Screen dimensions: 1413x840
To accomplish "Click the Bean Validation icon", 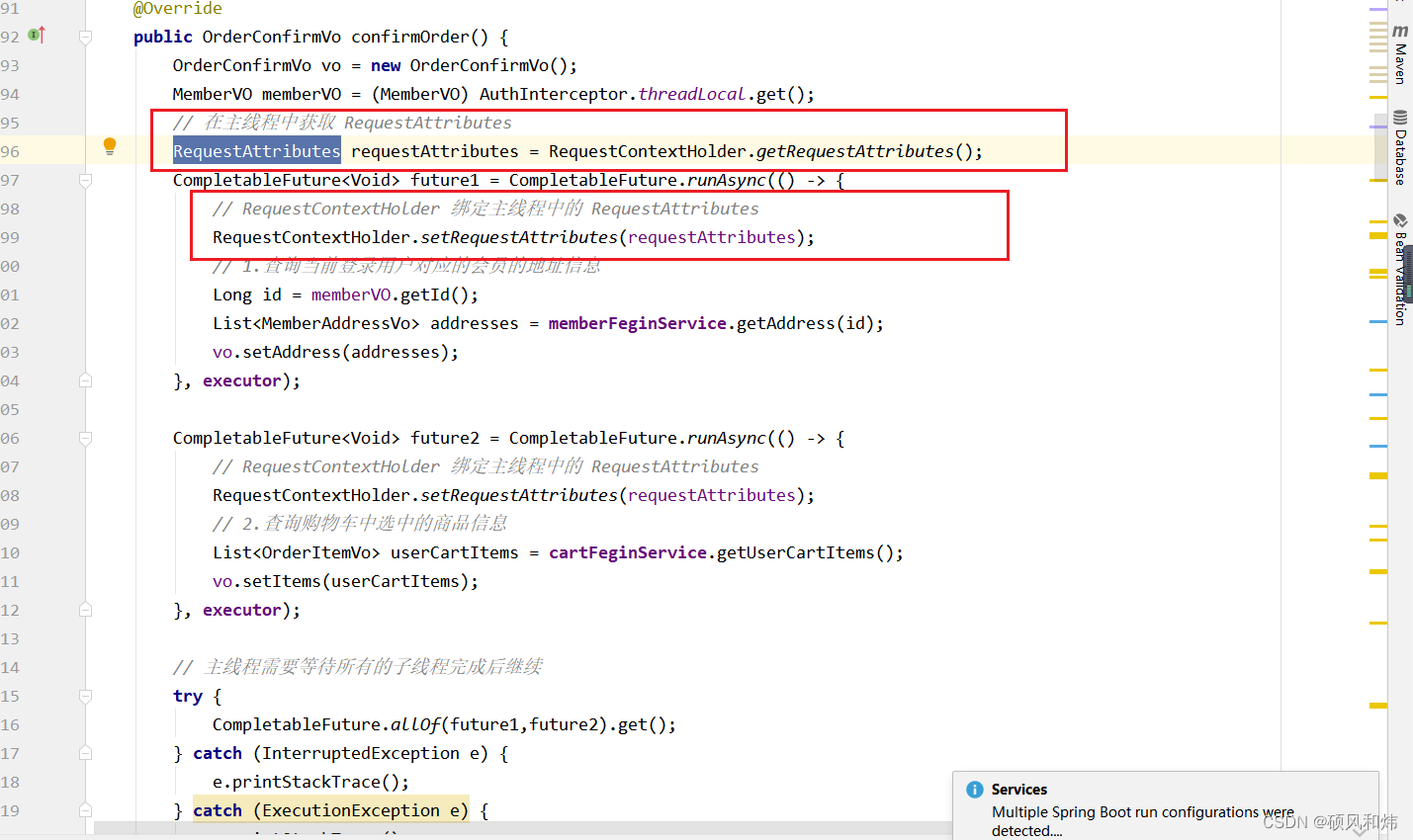I will (1400, 220).
